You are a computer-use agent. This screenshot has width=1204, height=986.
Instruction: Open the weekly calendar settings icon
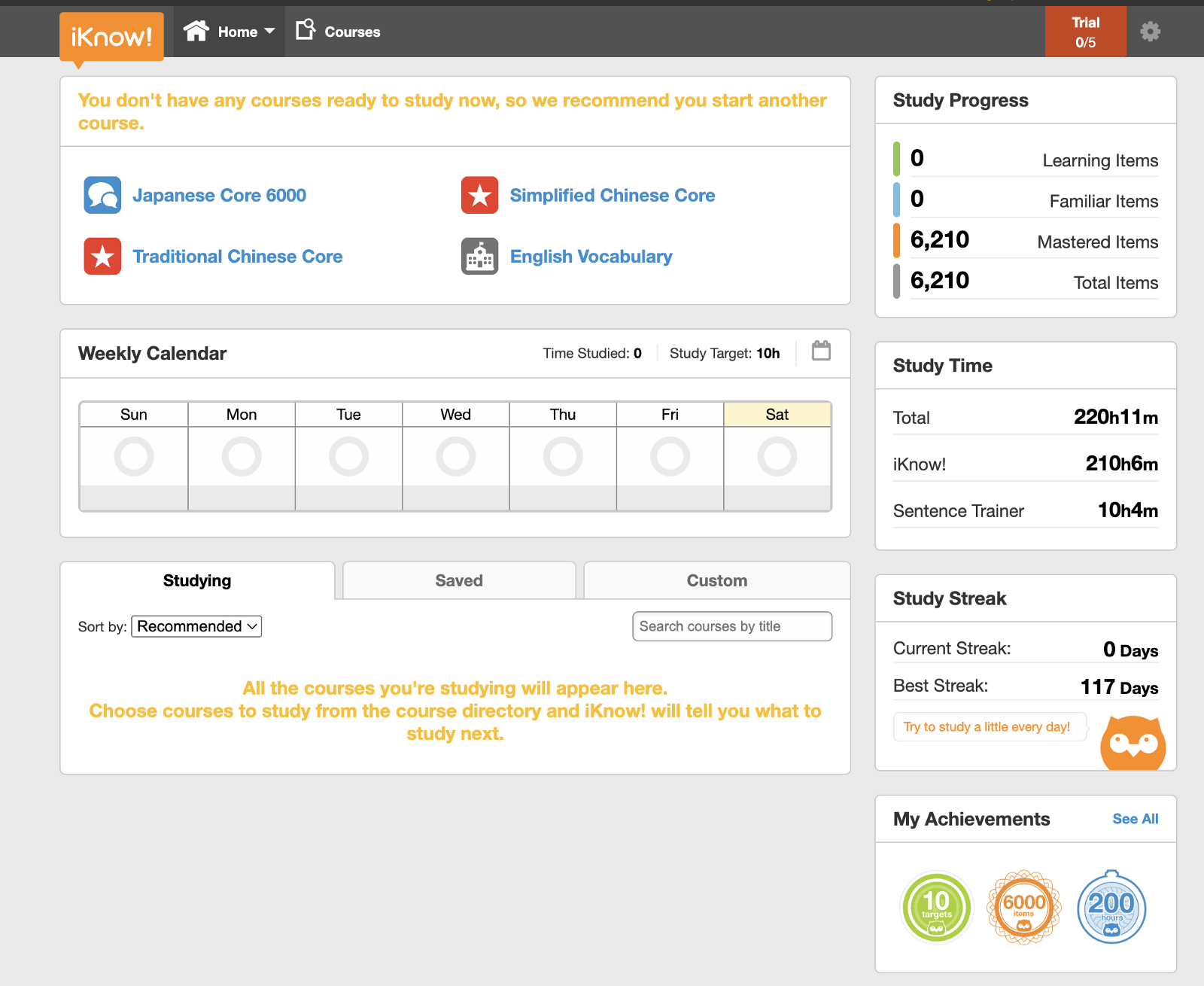click(x=821, y=351)
